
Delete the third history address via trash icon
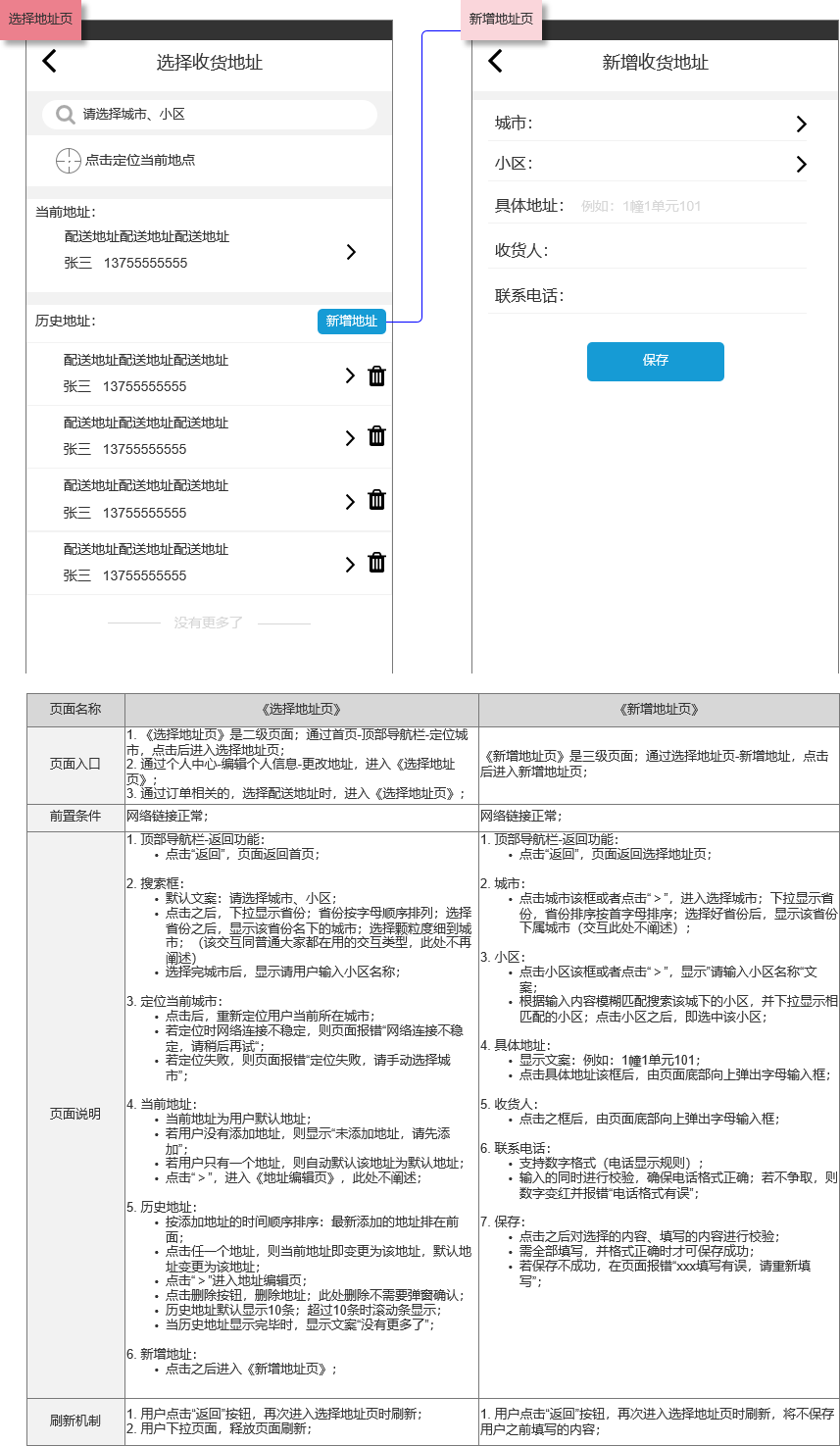(376, 500)
